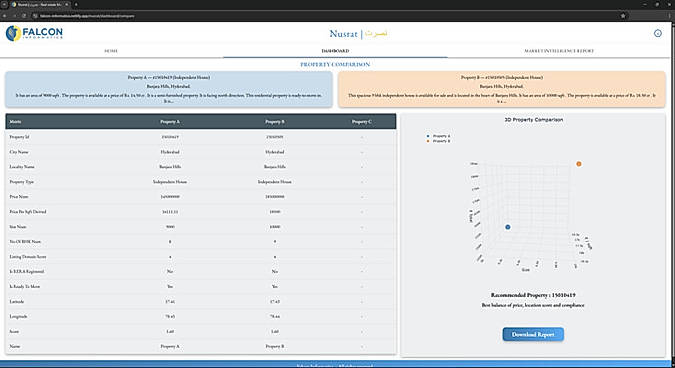This screenshot has height=368, width=675.
Task: Click the Metric column header
Action: [15, 122]
